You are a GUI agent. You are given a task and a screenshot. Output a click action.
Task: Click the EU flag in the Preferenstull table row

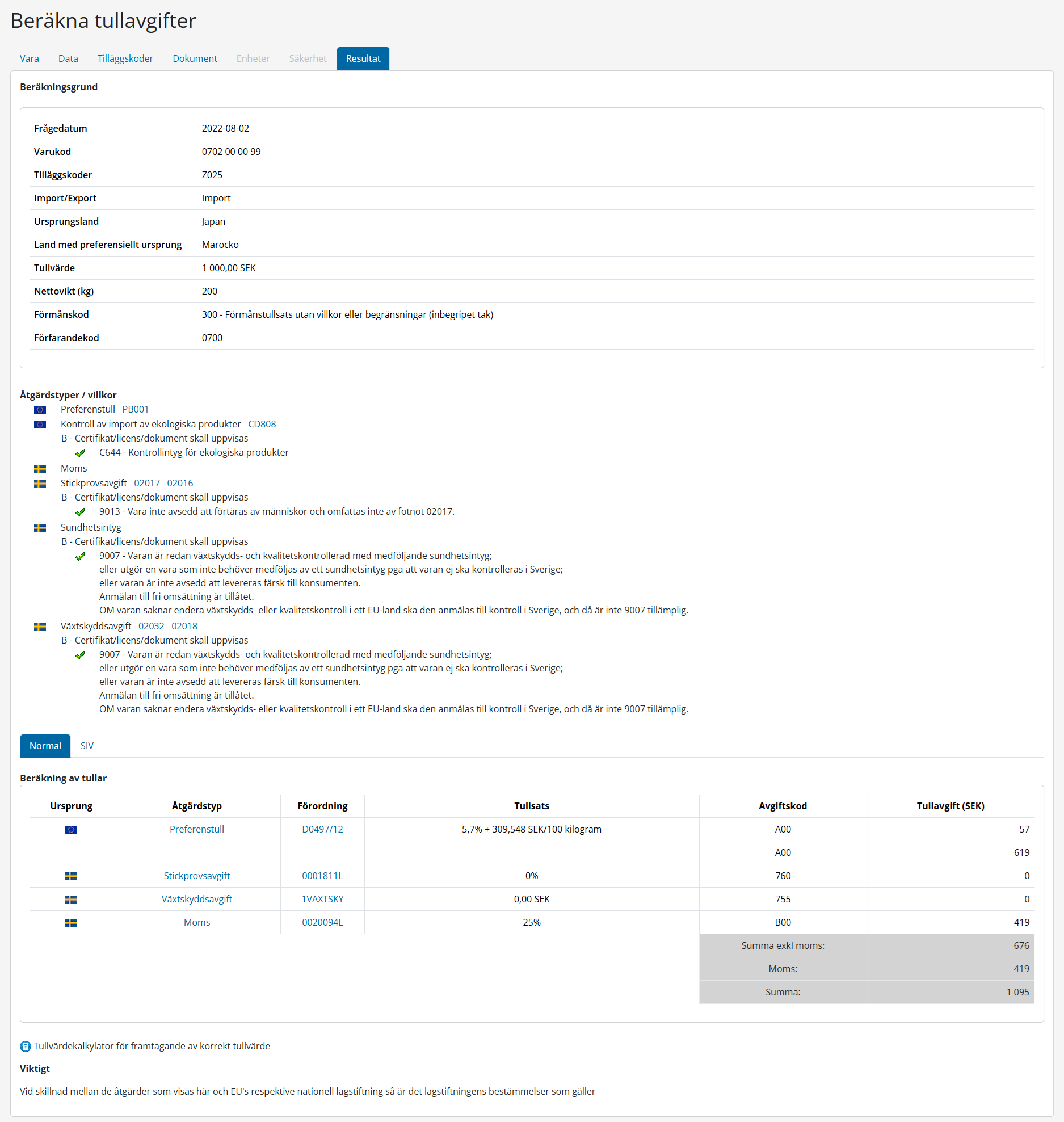pos(71,830)
